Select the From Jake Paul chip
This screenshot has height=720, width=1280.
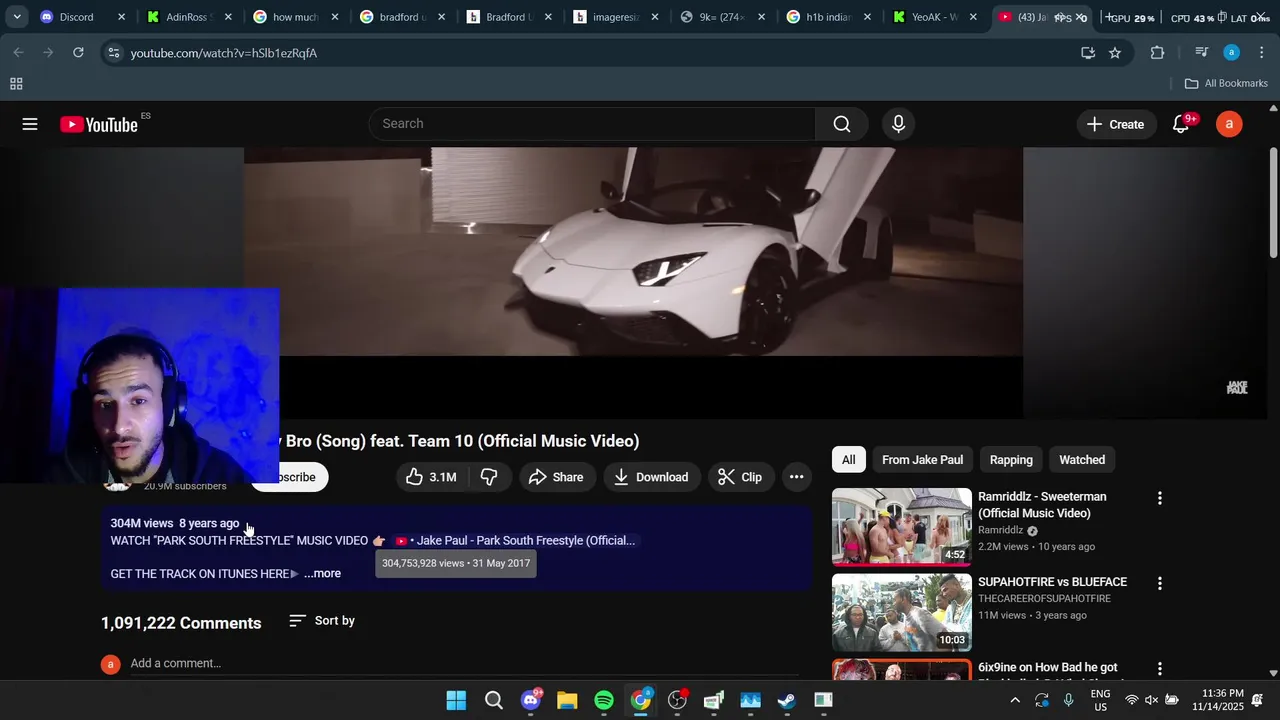coord(922,460)
